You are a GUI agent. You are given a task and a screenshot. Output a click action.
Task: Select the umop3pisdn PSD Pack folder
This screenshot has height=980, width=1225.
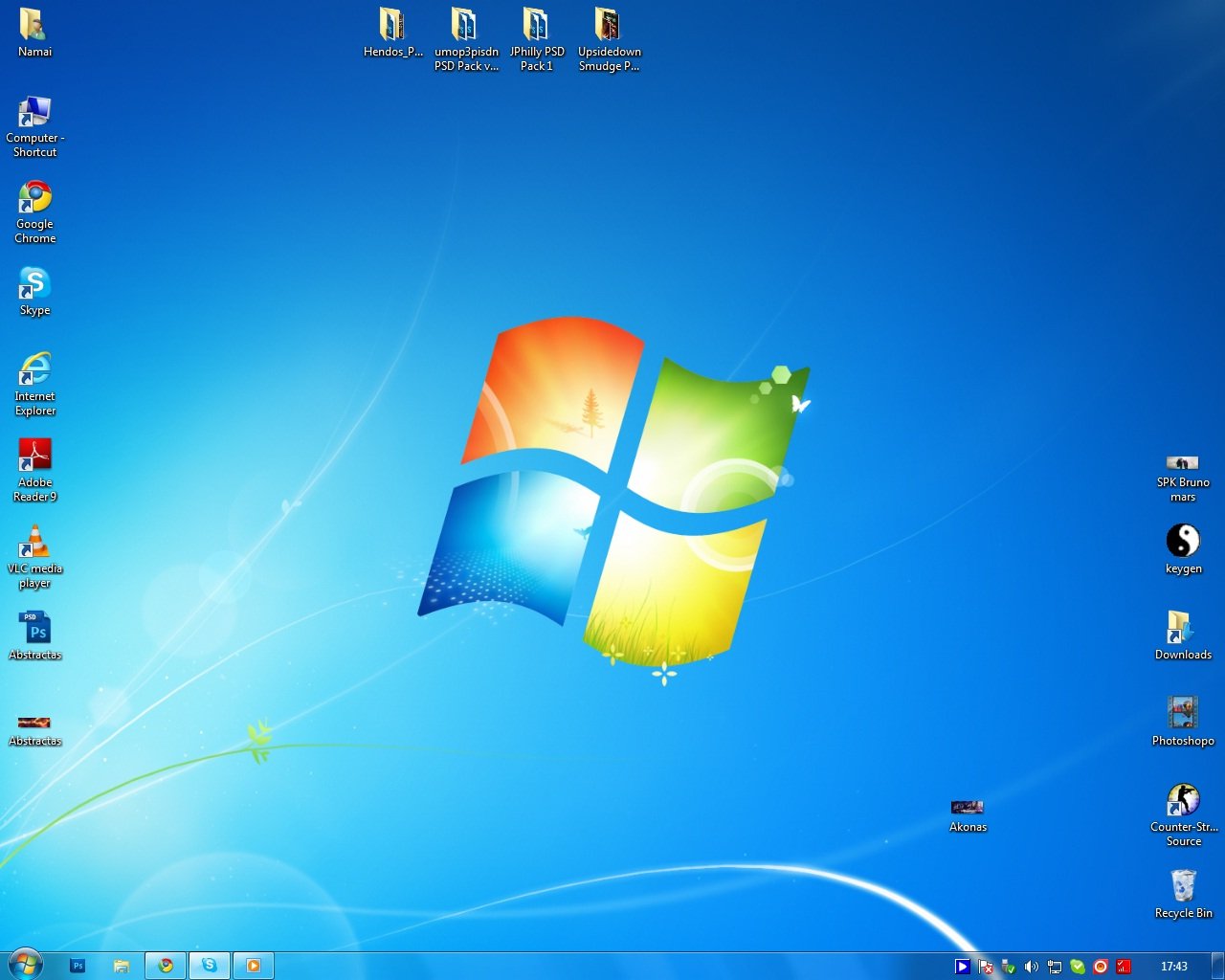pos(465,25)
